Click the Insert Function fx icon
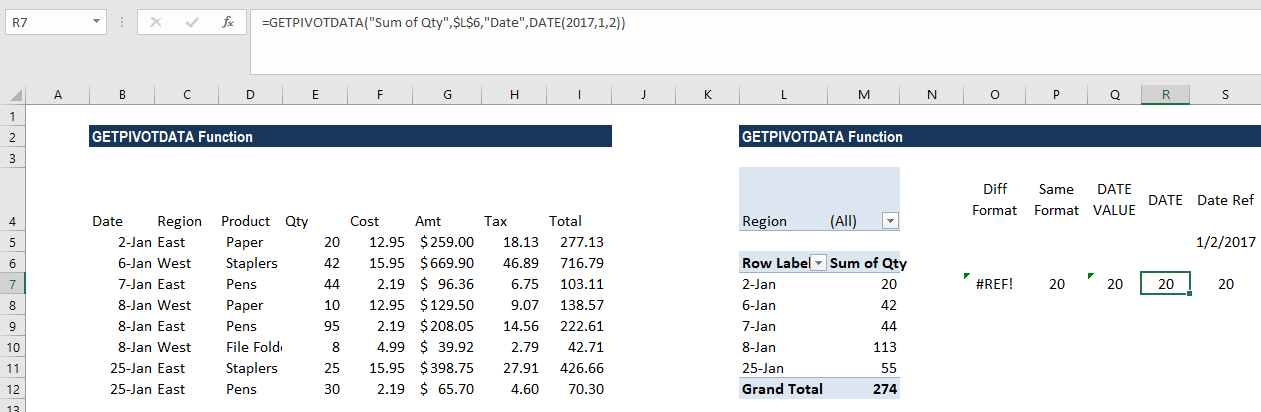1261x412 pixels. coord(228,22)
